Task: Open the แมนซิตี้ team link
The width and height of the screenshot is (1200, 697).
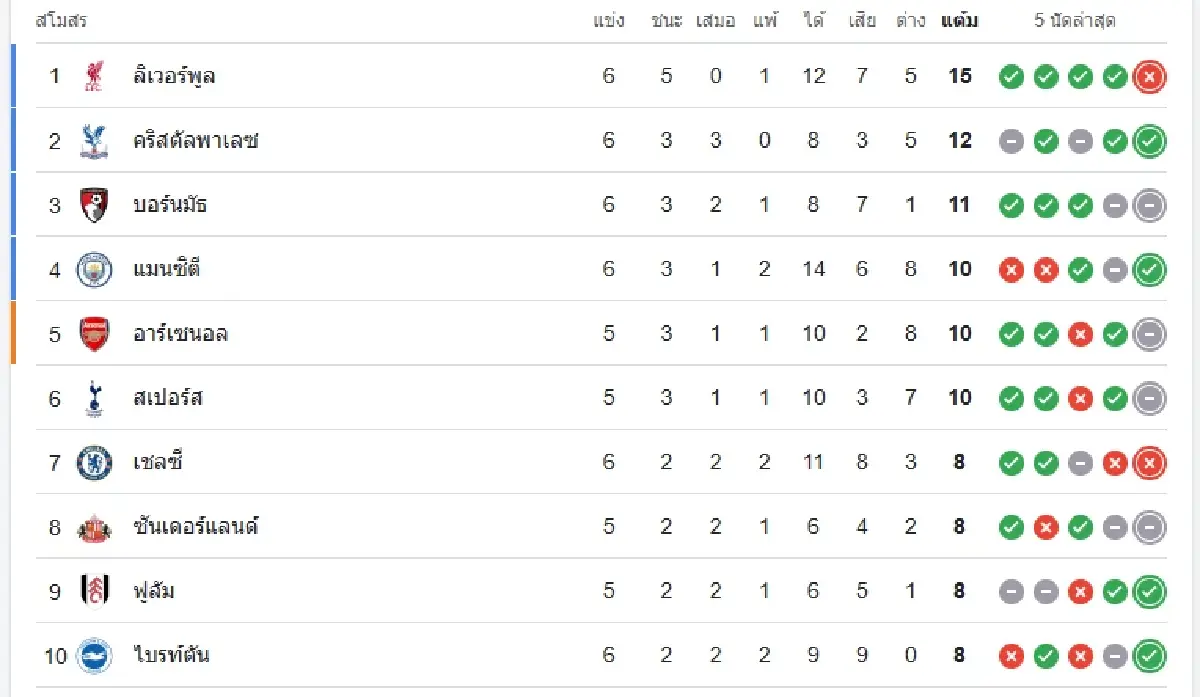Action: [166, 270]
